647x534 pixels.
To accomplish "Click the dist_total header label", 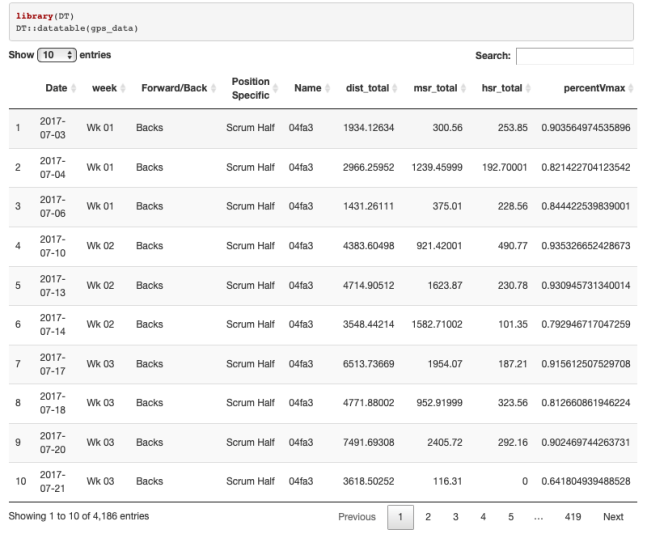I will point(367,88).
